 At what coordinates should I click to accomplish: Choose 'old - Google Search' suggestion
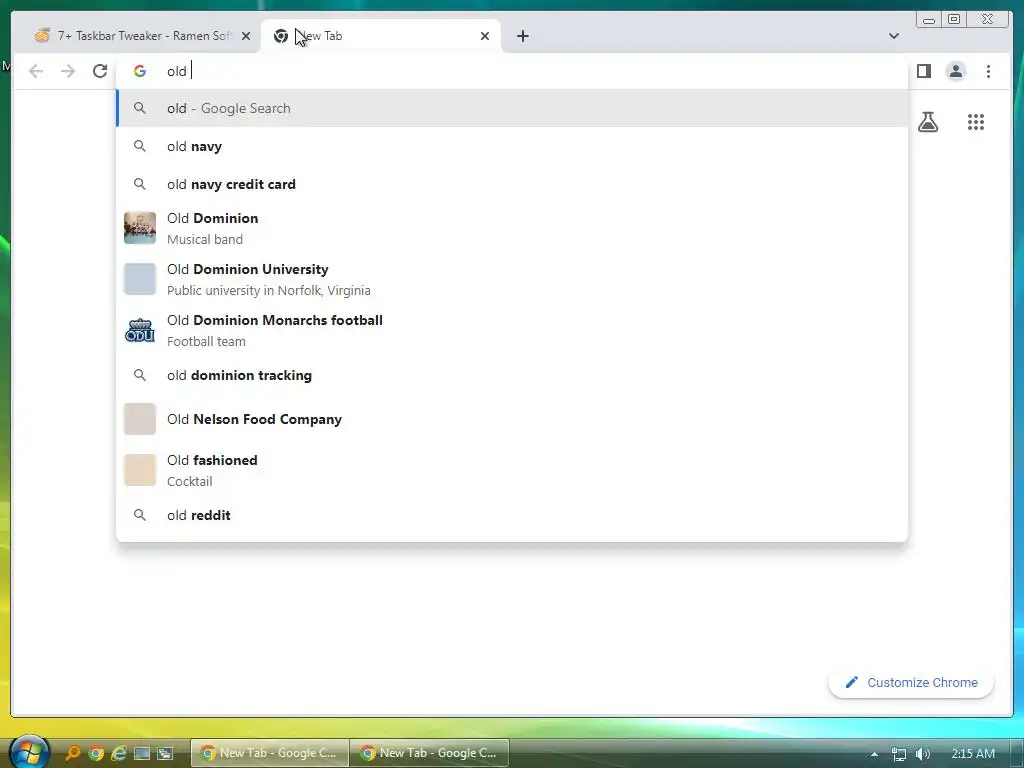512,108
